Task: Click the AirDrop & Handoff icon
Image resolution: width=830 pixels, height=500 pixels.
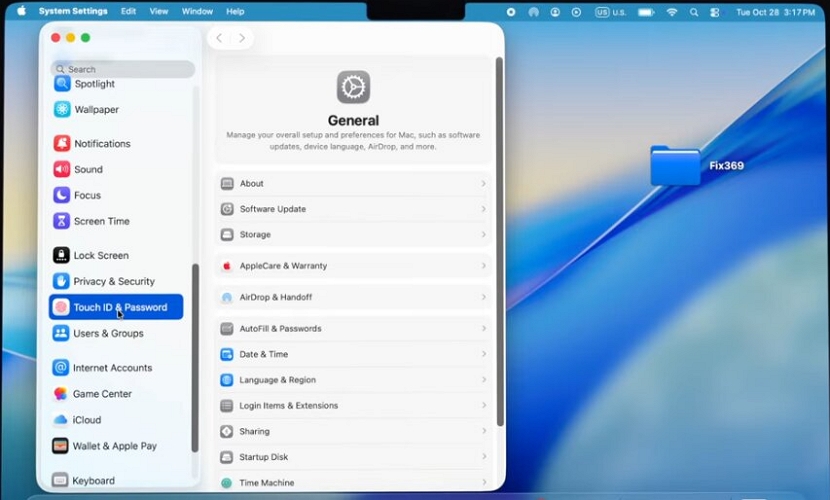Action: [227, 297]
